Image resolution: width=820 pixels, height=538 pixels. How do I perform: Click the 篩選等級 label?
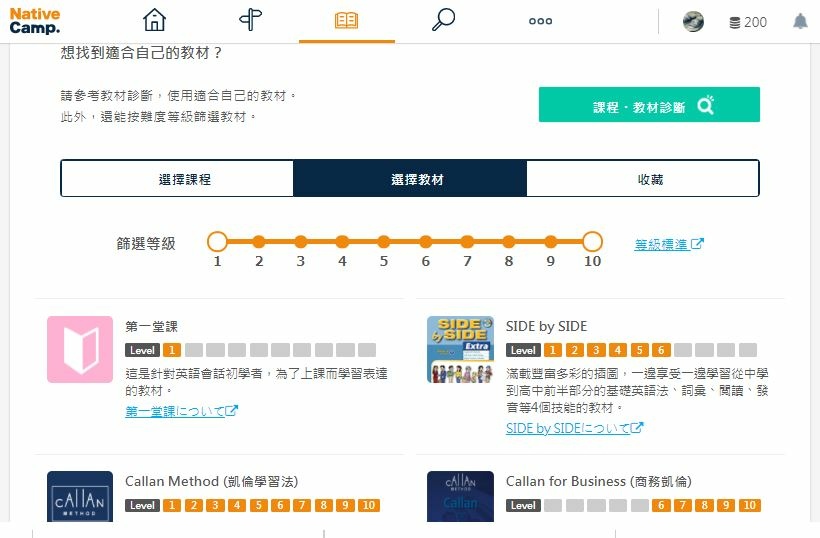pos(146,244)
